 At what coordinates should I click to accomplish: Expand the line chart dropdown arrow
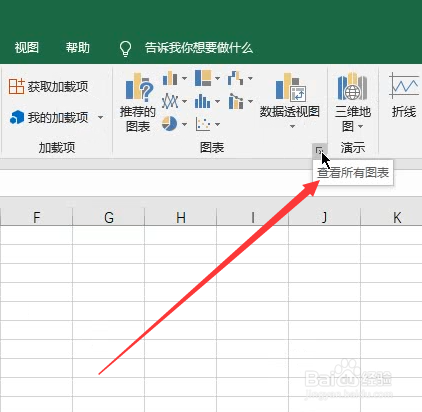pyautogui.click(x=184, y=101)
